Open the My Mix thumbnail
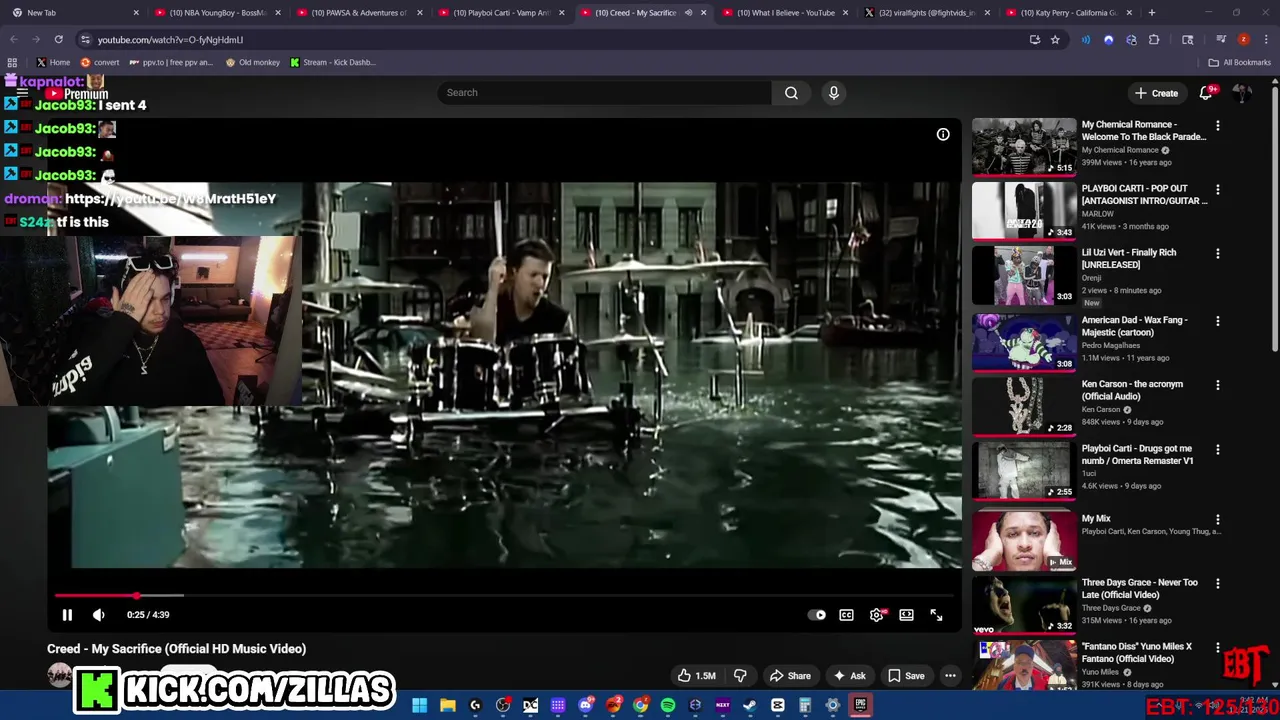The height and width of the screenshot is (720, 1280). coord(1024,540)
